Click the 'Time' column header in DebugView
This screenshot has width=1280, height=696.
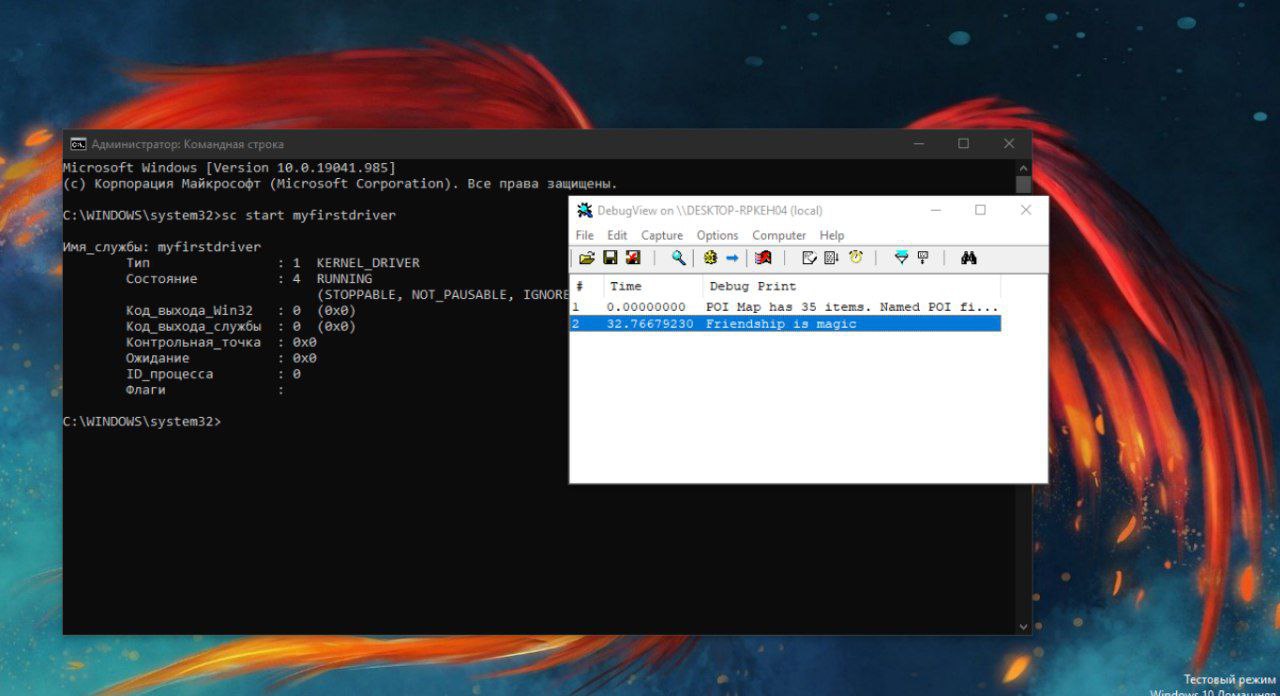(x=652, y=286)
